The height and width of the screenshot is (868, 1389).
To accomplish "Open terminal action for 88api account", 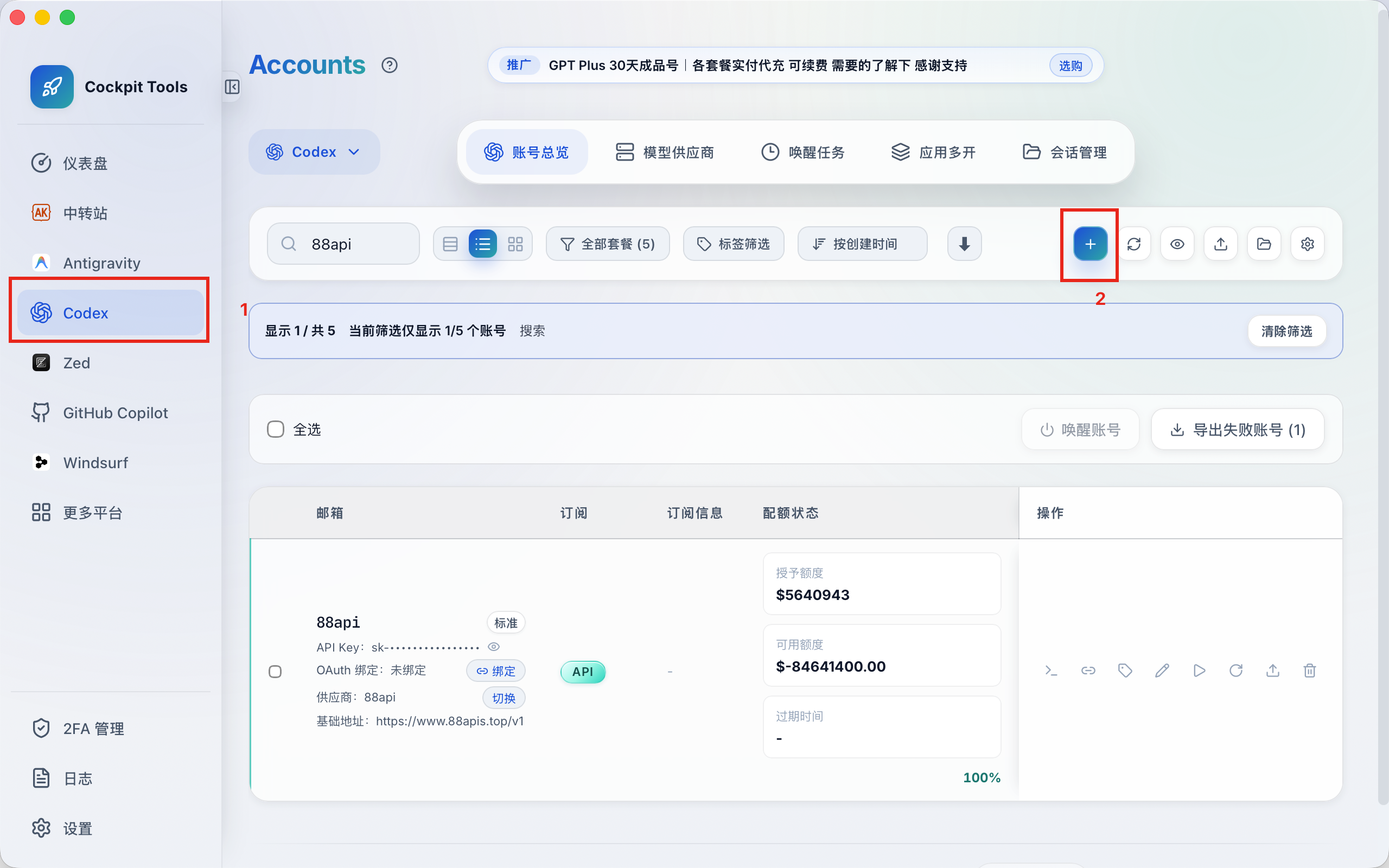I will point(1051,670).
